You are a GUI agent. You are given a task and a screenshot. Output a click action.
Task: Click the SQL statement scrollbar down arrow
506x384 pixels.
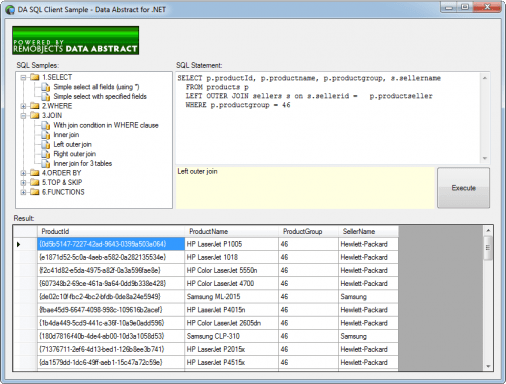pyautogui.click(x=485, y=158)
